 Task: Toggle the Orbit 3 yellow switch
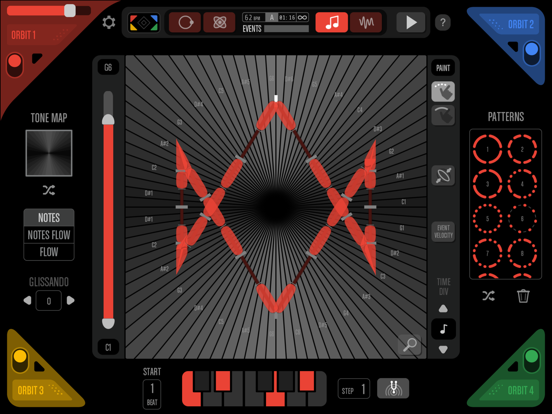(x=20, y=360)
